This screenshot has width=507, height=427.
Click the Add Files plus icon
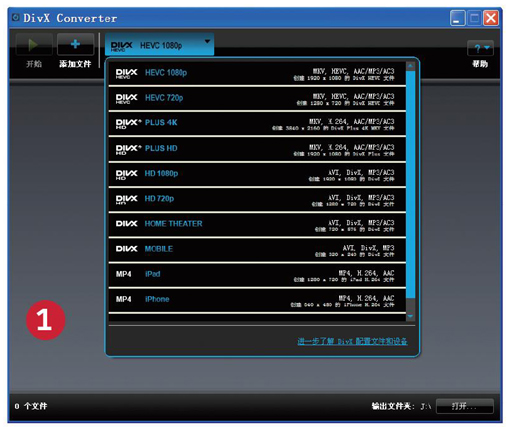[75, 44]
